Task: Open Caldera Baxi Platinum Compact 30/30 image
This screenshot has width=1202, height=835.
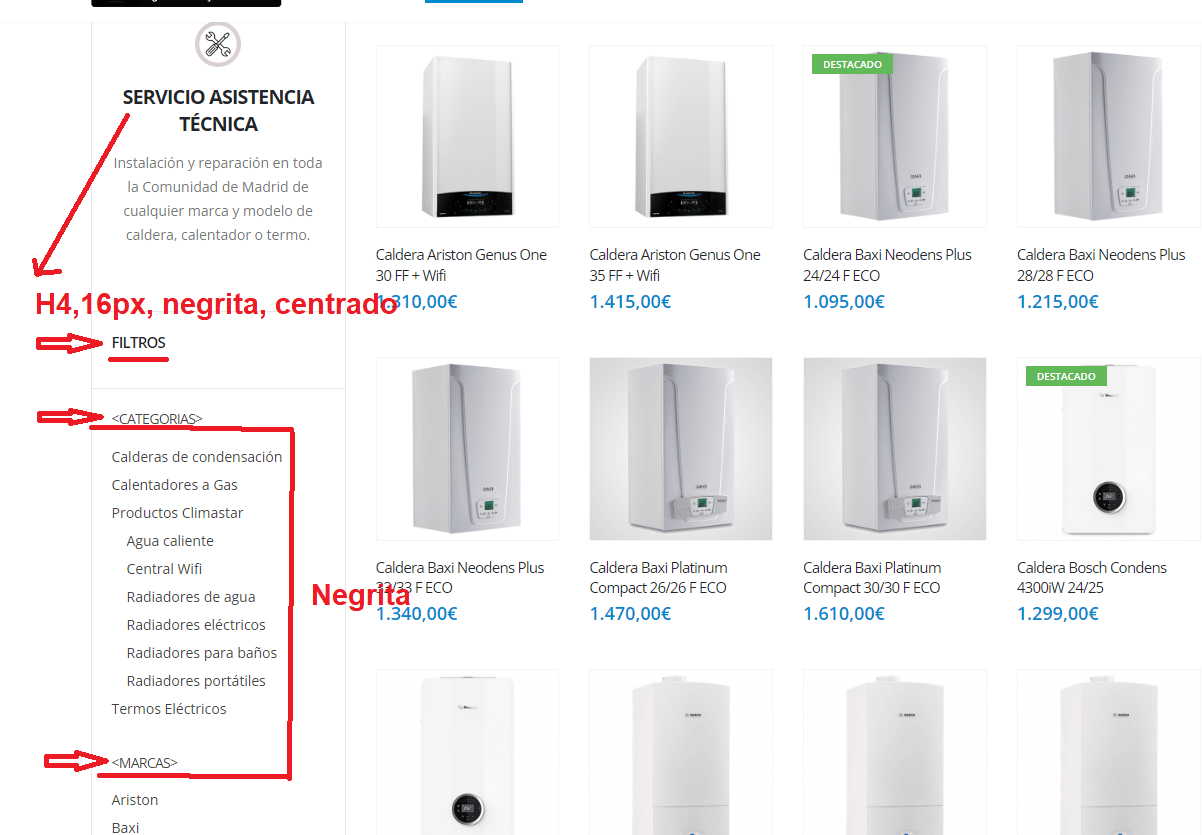Action: (895, 449)
